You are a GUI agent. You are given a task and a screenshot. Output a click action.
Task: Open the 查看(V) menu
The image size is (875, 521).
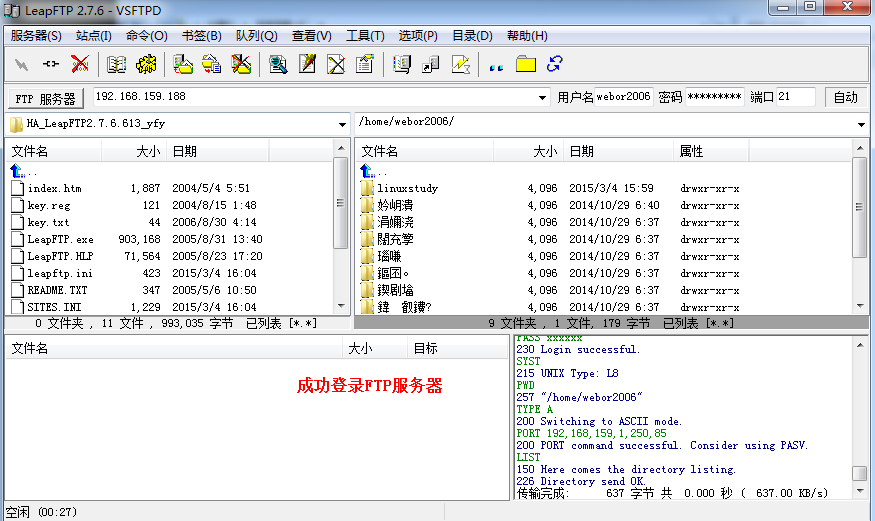point(311,36)
